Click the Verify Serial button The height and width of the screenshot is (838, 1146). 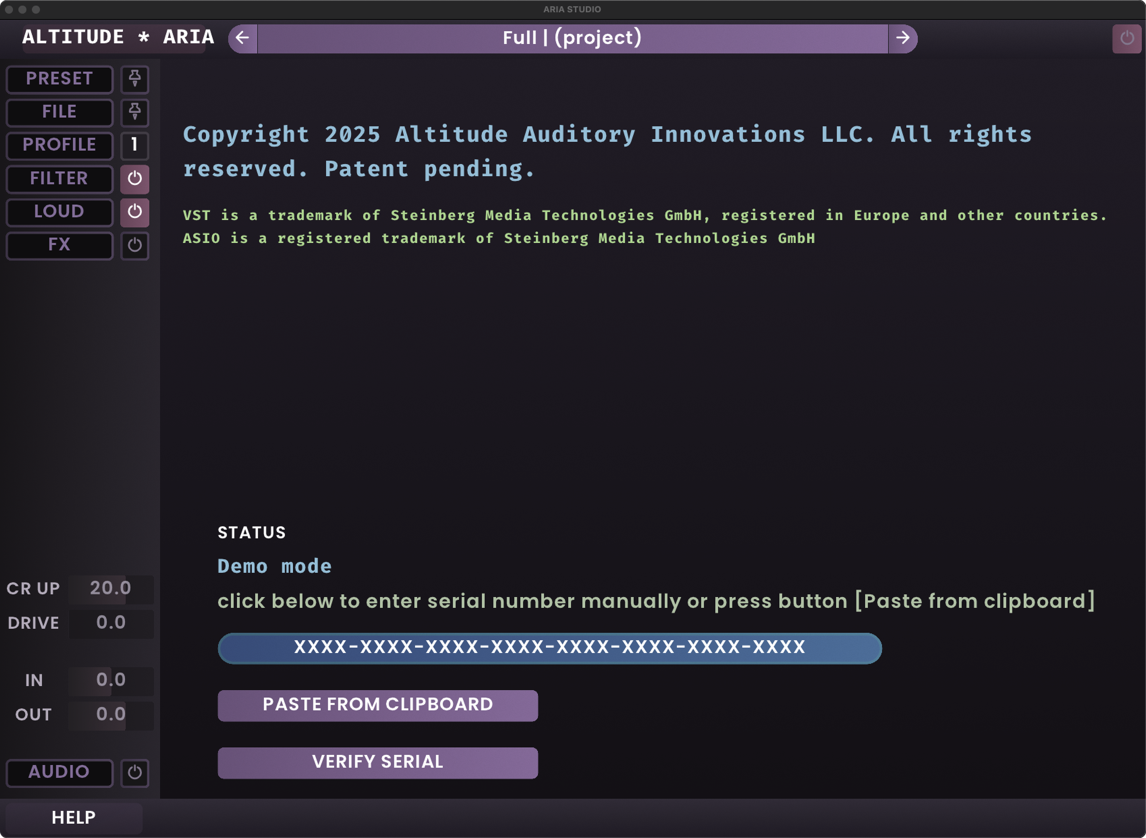[378, 762]
